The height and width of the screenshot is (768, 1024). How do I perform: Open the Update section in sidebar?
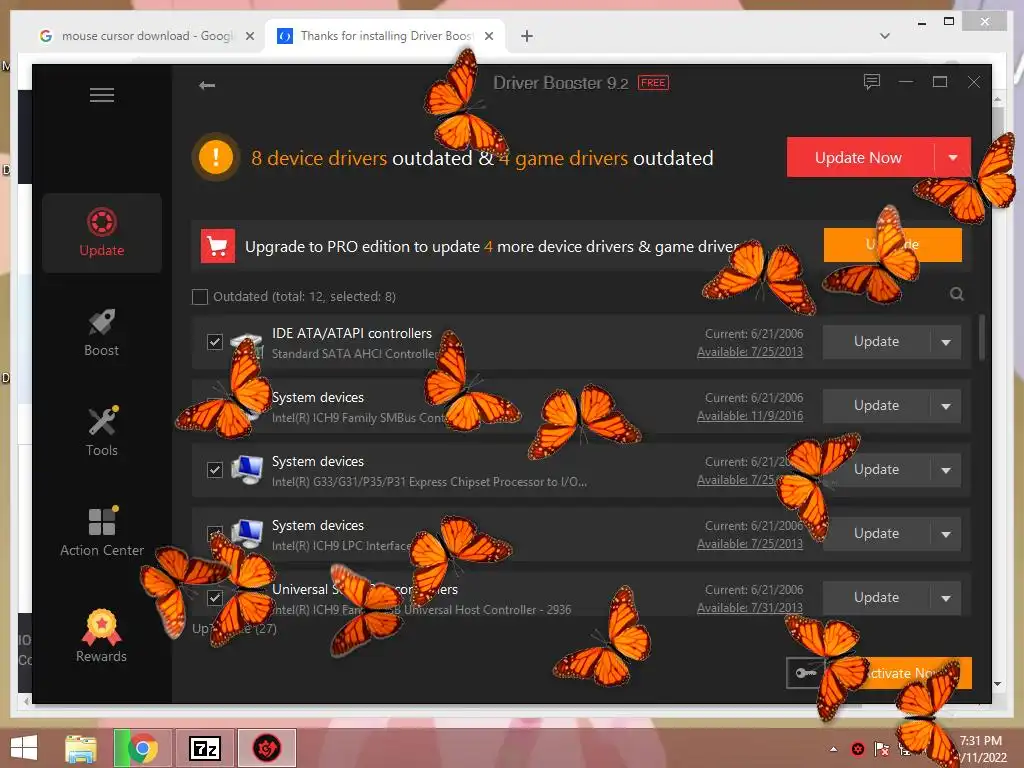pos(102,232)
